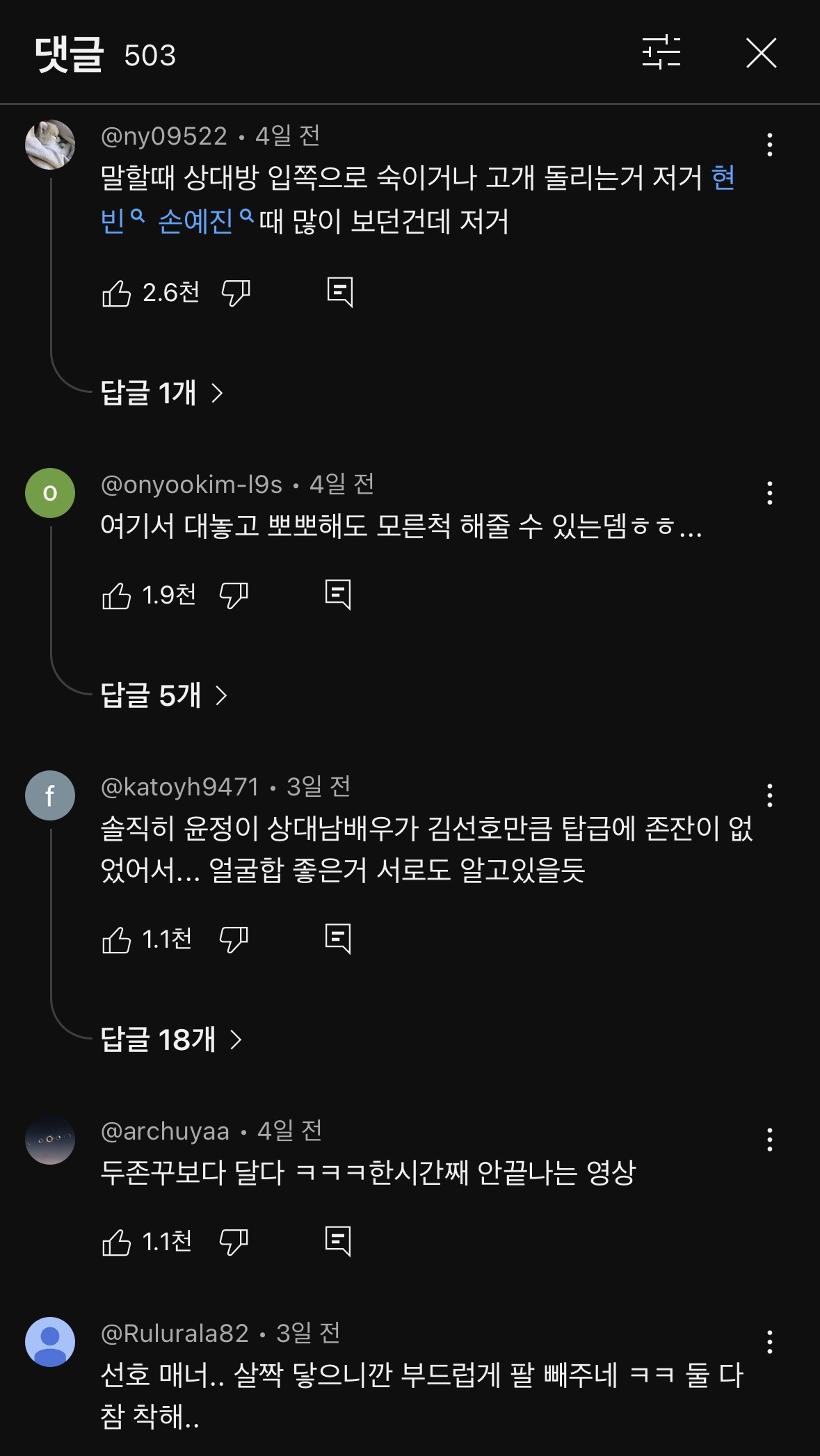Open more options for @katoyh9471 comment
820x1456 pixels.
point(769,795)
